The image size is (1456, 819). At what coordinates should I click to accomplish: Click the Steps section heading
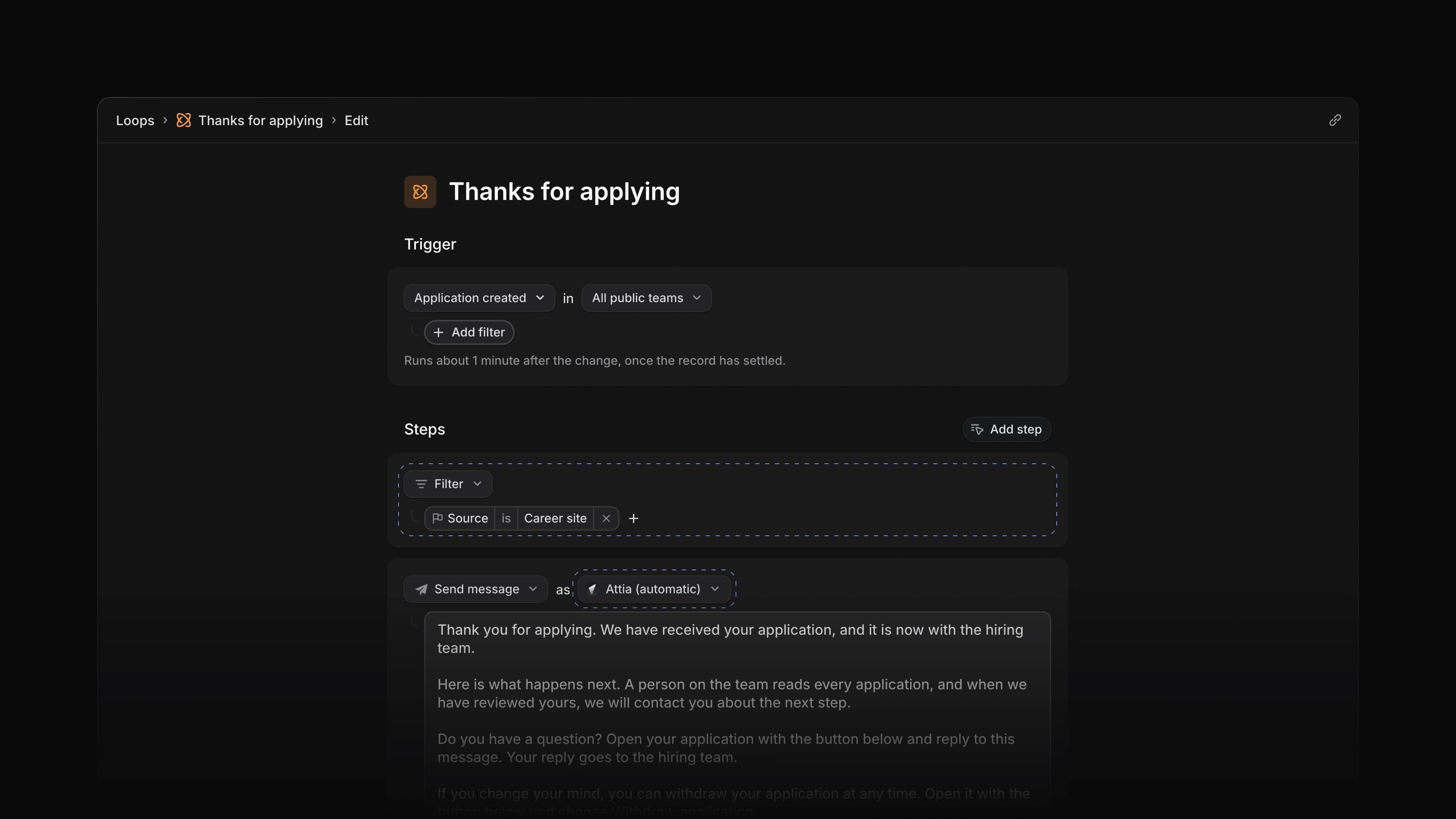pos(425,430)
